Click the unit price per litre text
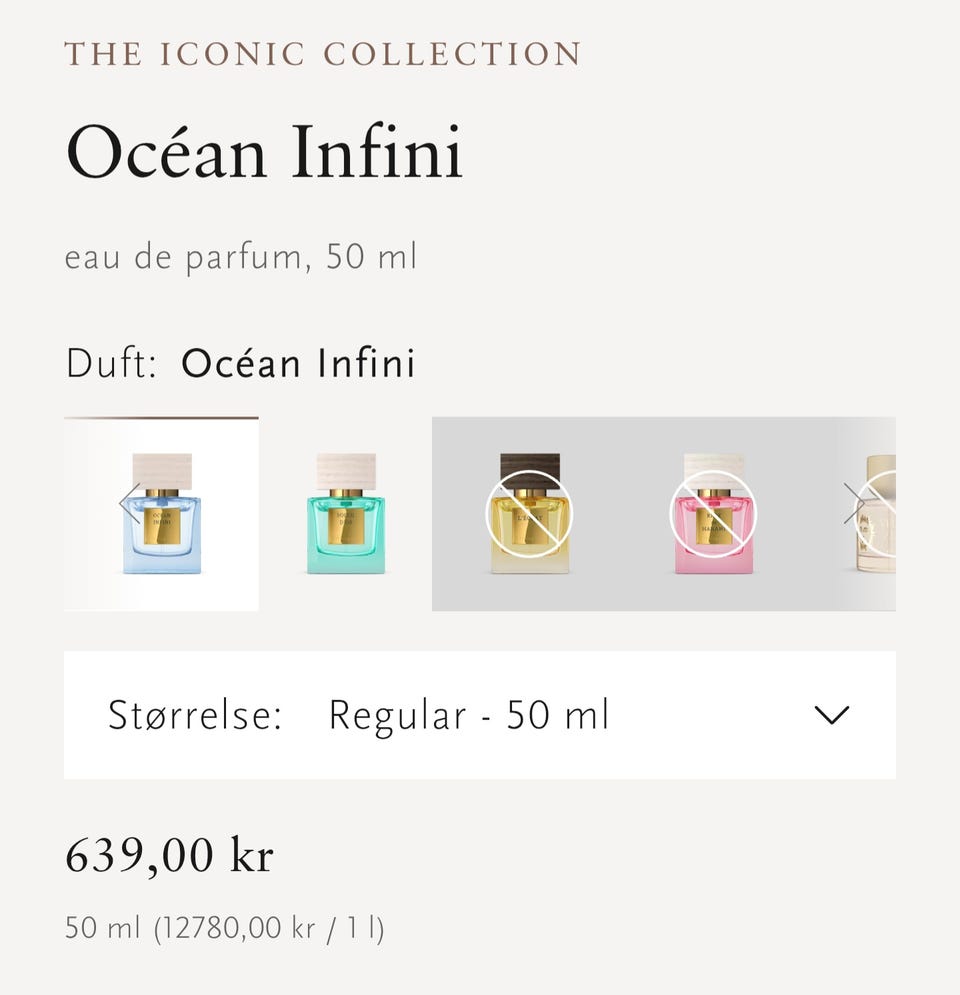 225,928
